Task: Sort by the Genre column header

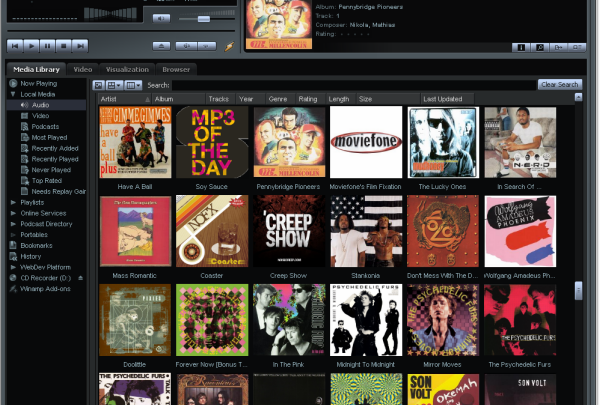Action: (280, 99)
